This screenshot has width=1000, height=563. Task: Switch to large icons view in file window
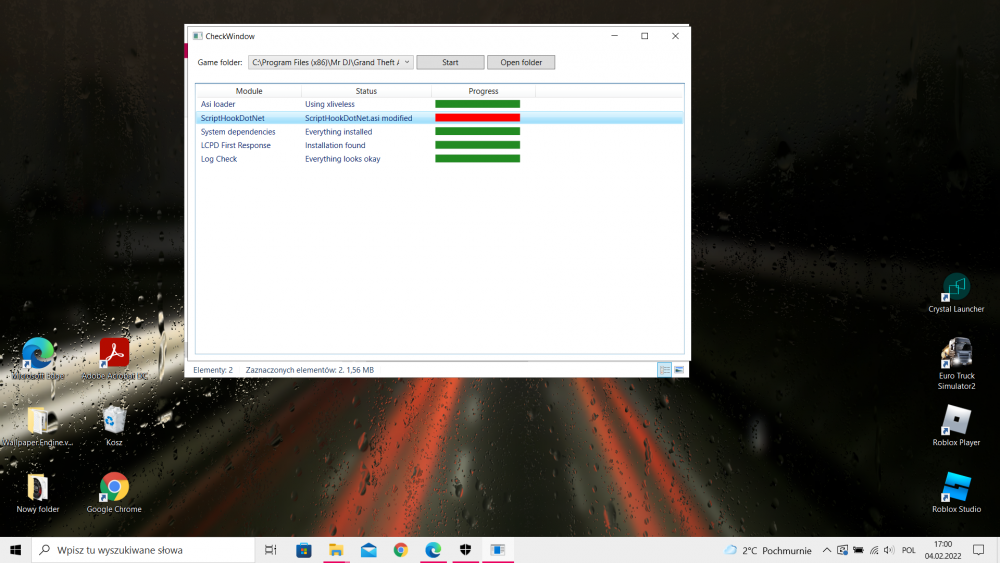point(679,370)
